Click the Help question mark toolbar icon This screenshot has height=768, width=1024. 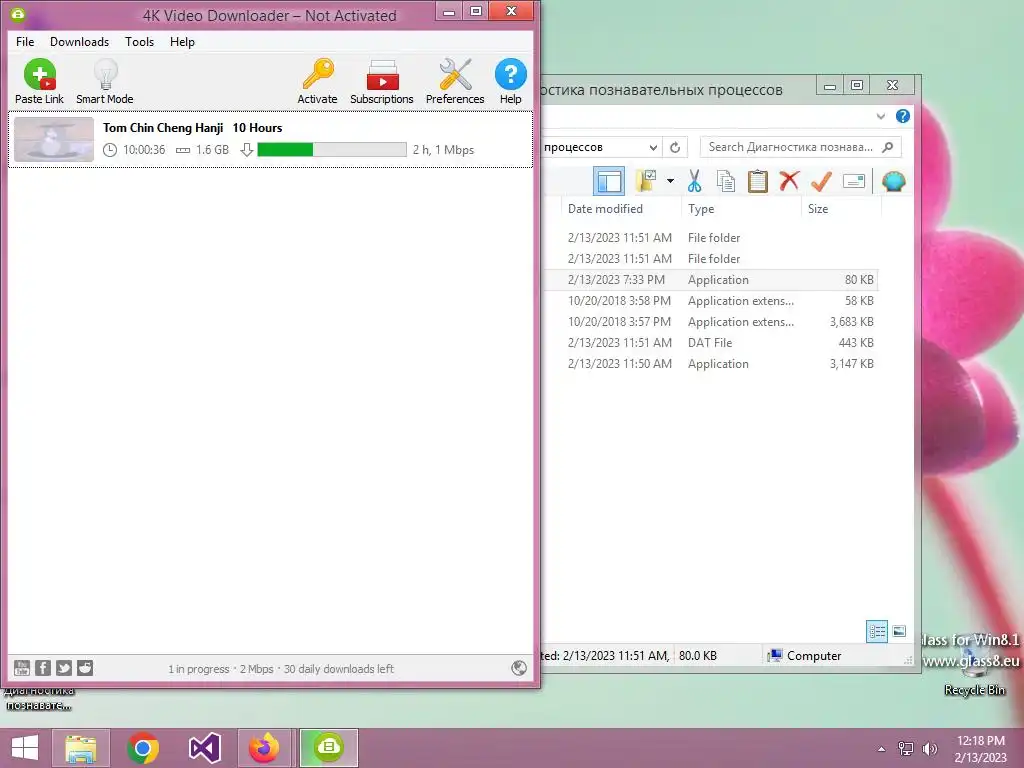511,82
